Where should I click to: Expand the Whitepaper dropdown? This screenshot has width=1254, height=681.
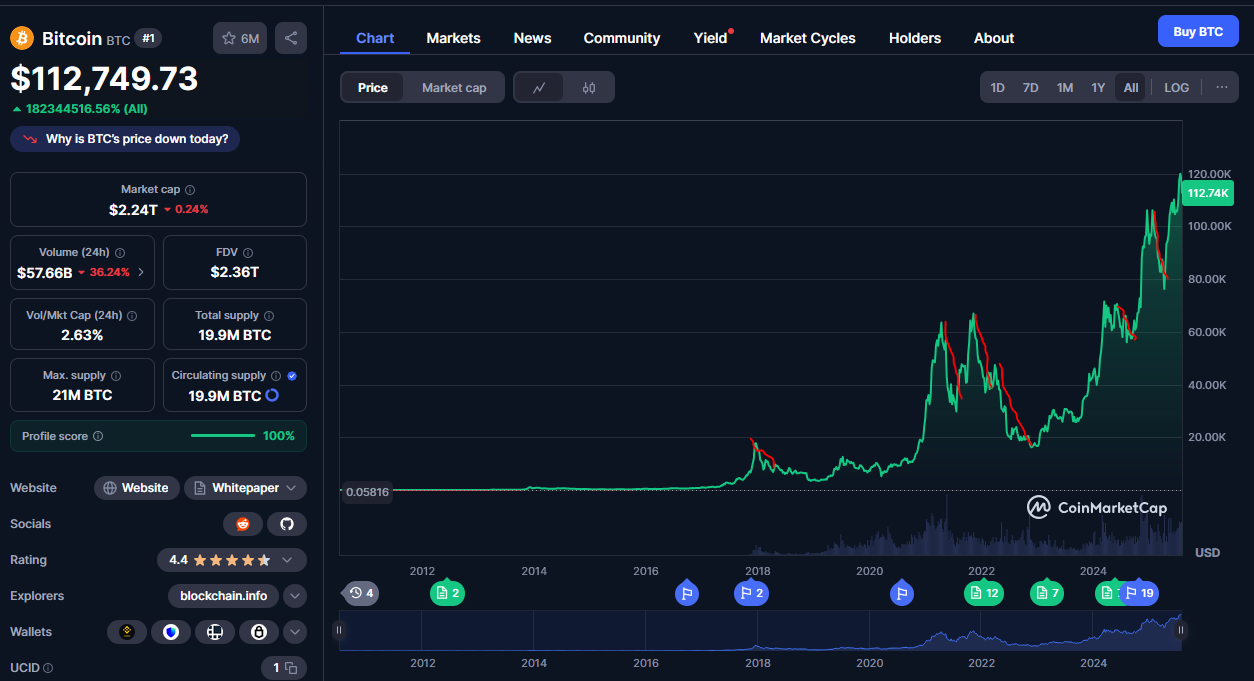(245, 488)
